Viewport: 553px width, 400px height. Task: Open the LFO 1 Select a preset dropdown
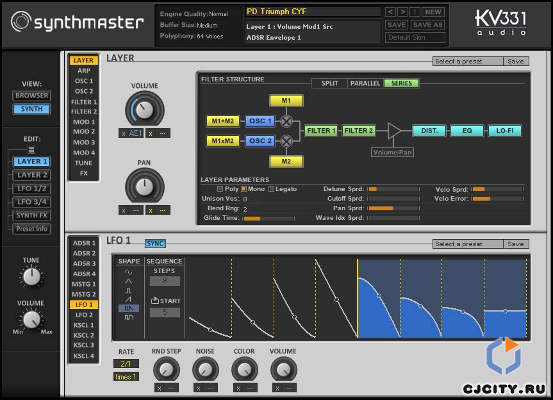(468, 244)
